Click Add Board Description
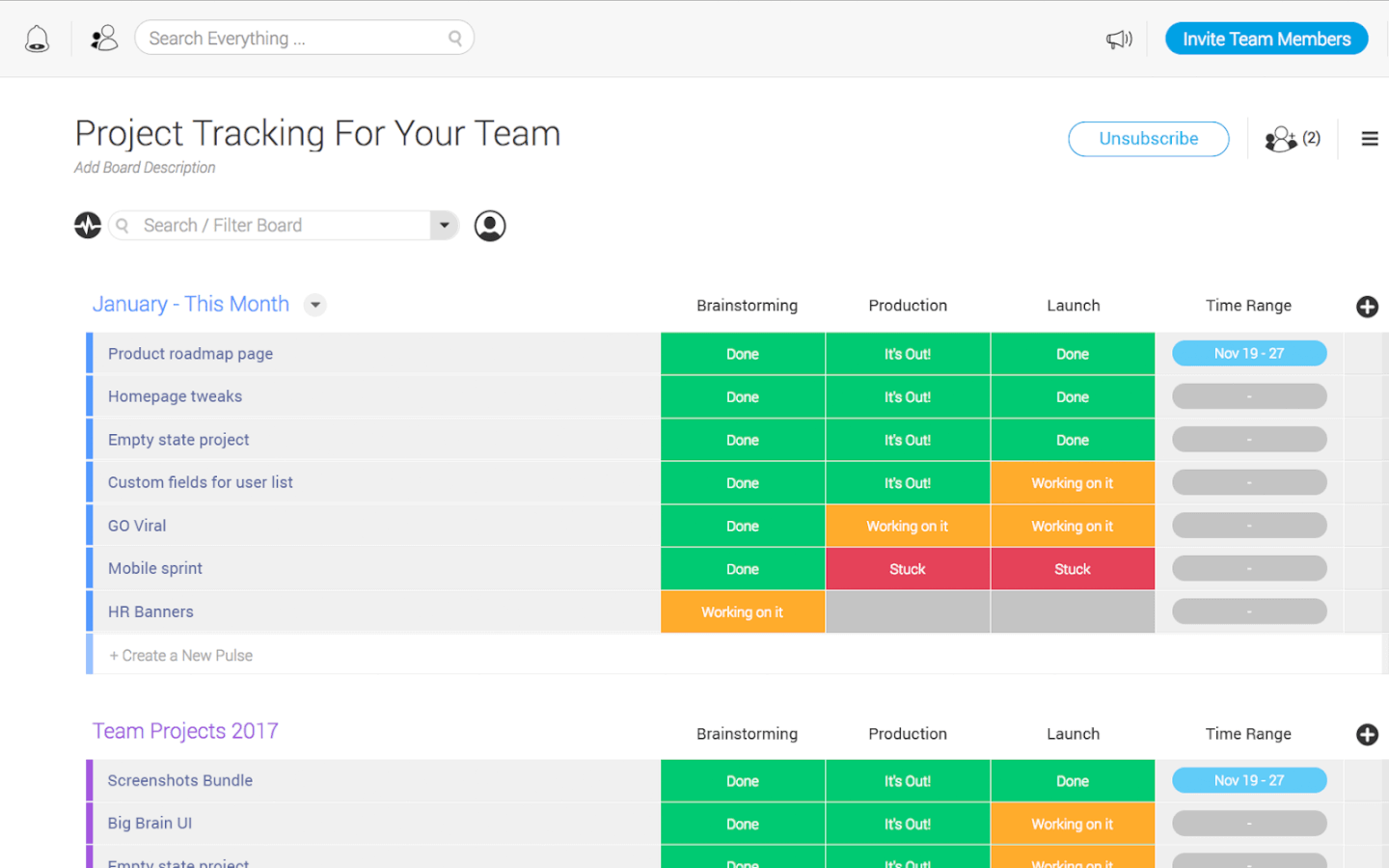 [x=145, y=167]
